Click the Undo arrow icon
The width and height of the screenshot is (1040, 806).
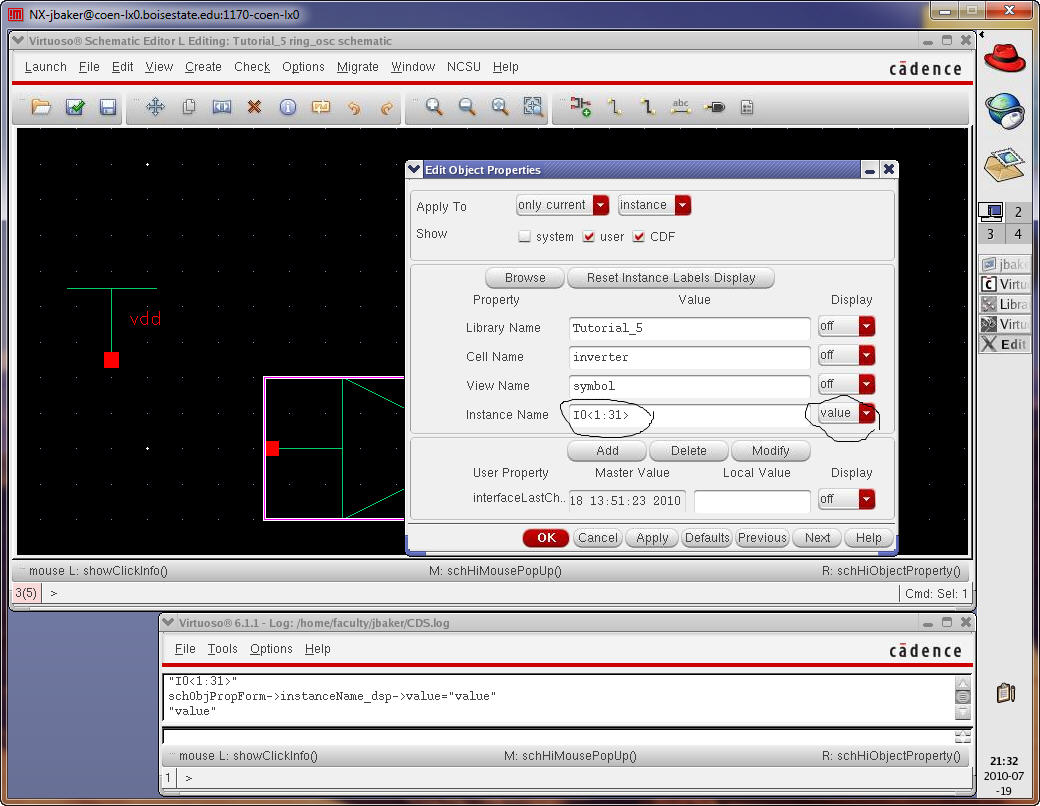pos(353,107)
